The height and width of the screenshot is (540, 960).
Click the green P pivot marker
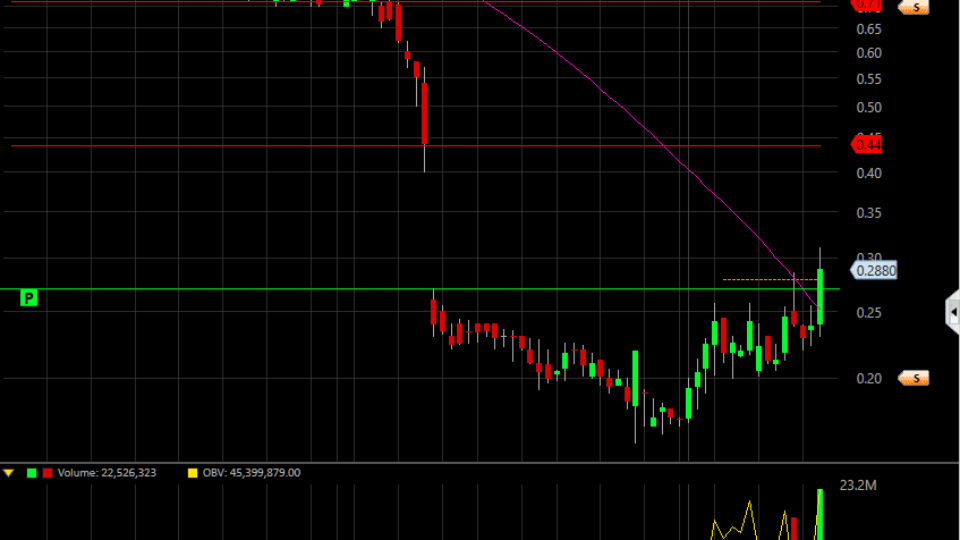coord(29,298)
